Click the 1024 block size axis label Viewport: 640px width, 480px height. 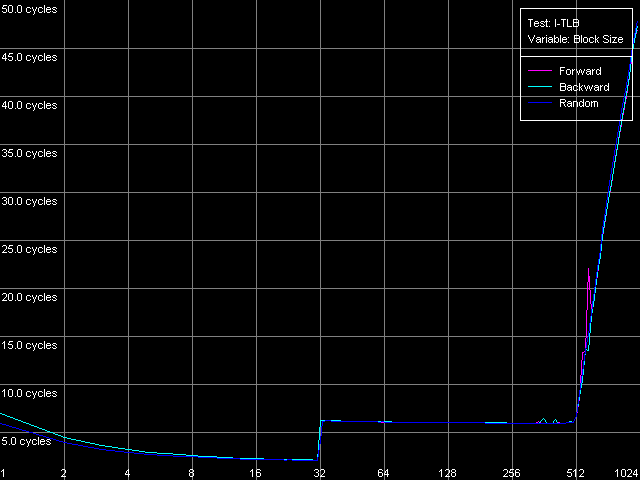(x=626, y=473)
